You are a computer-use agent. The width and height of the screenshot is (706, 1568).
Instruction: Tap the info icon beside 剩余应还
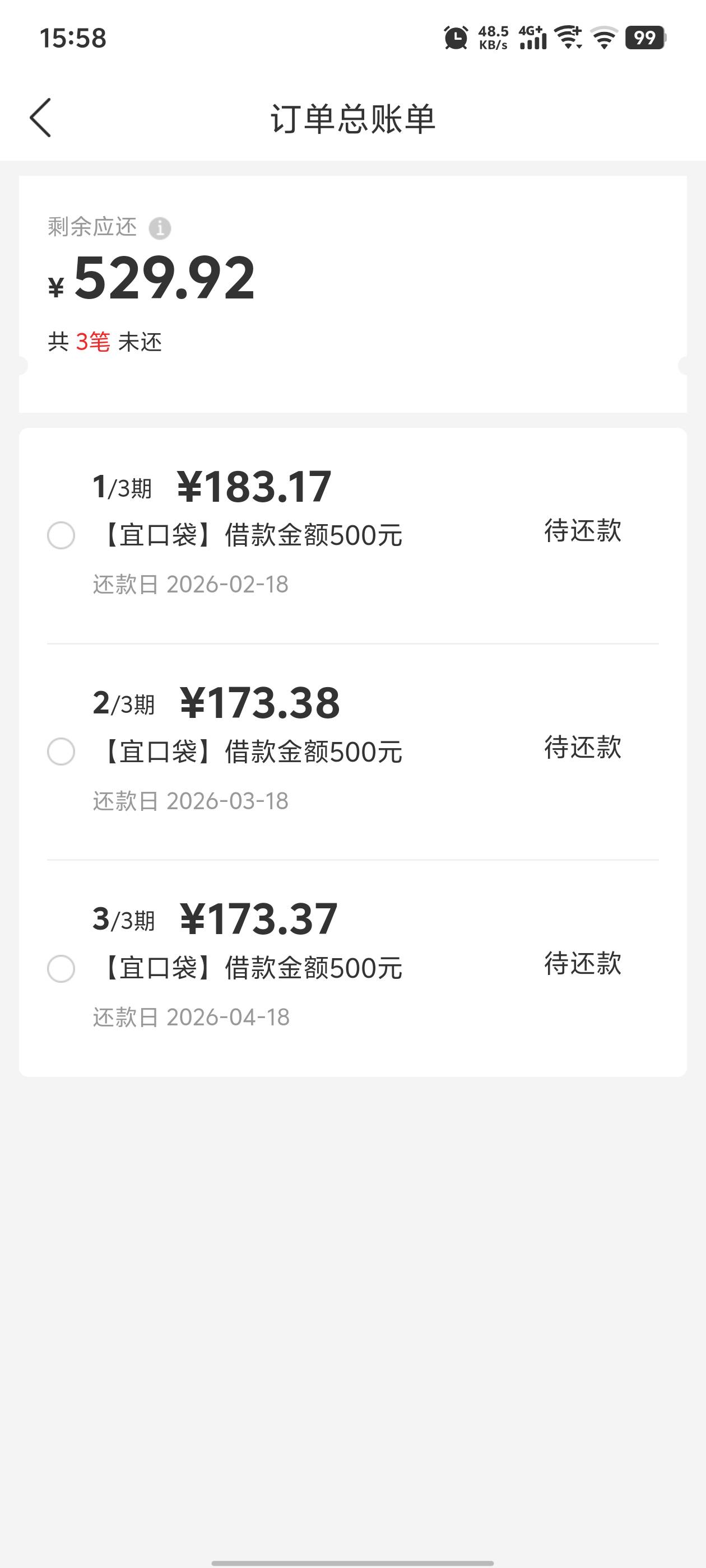[160, 228]
